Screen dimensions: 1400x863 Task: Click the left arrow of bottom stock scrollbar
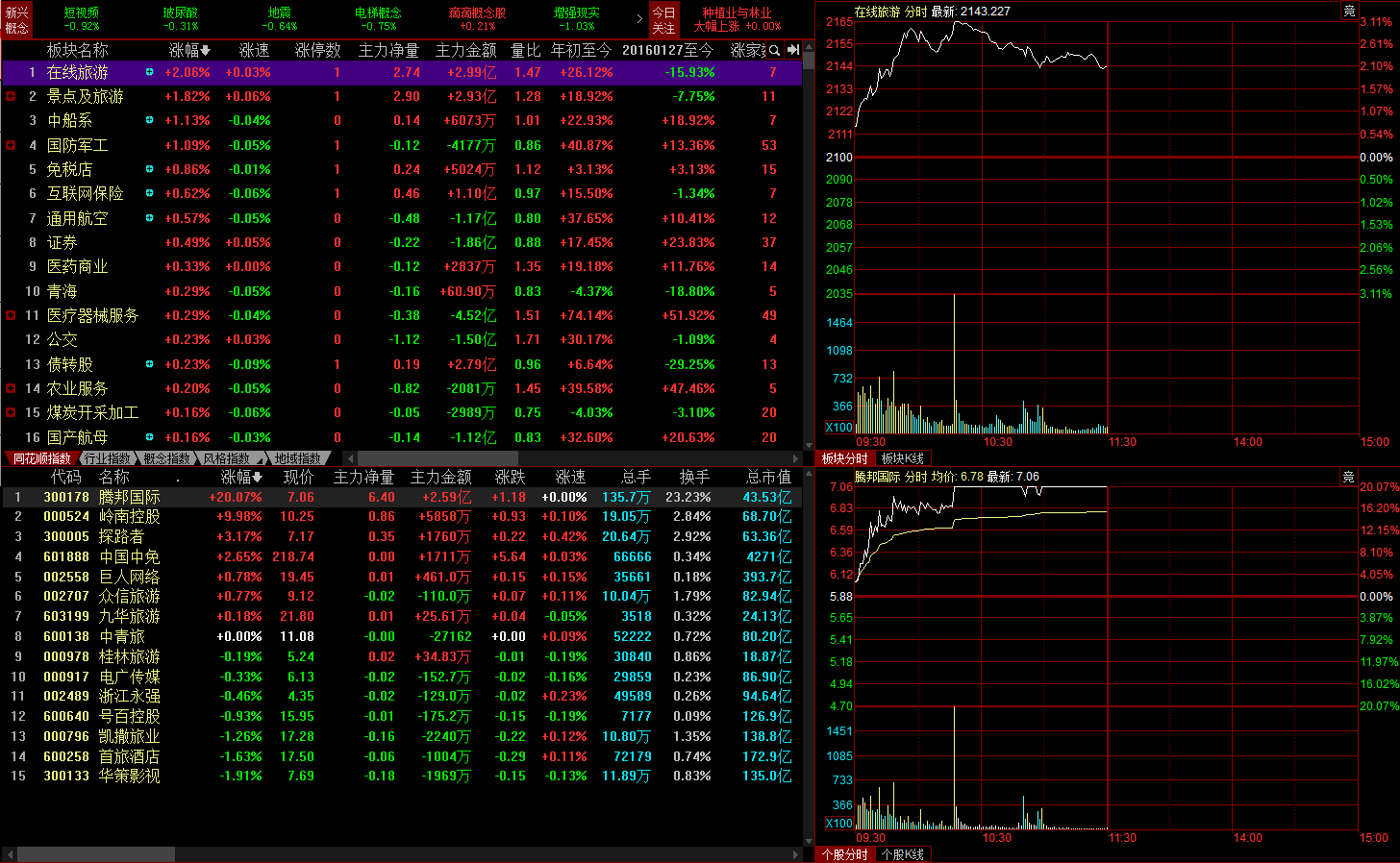10,854
